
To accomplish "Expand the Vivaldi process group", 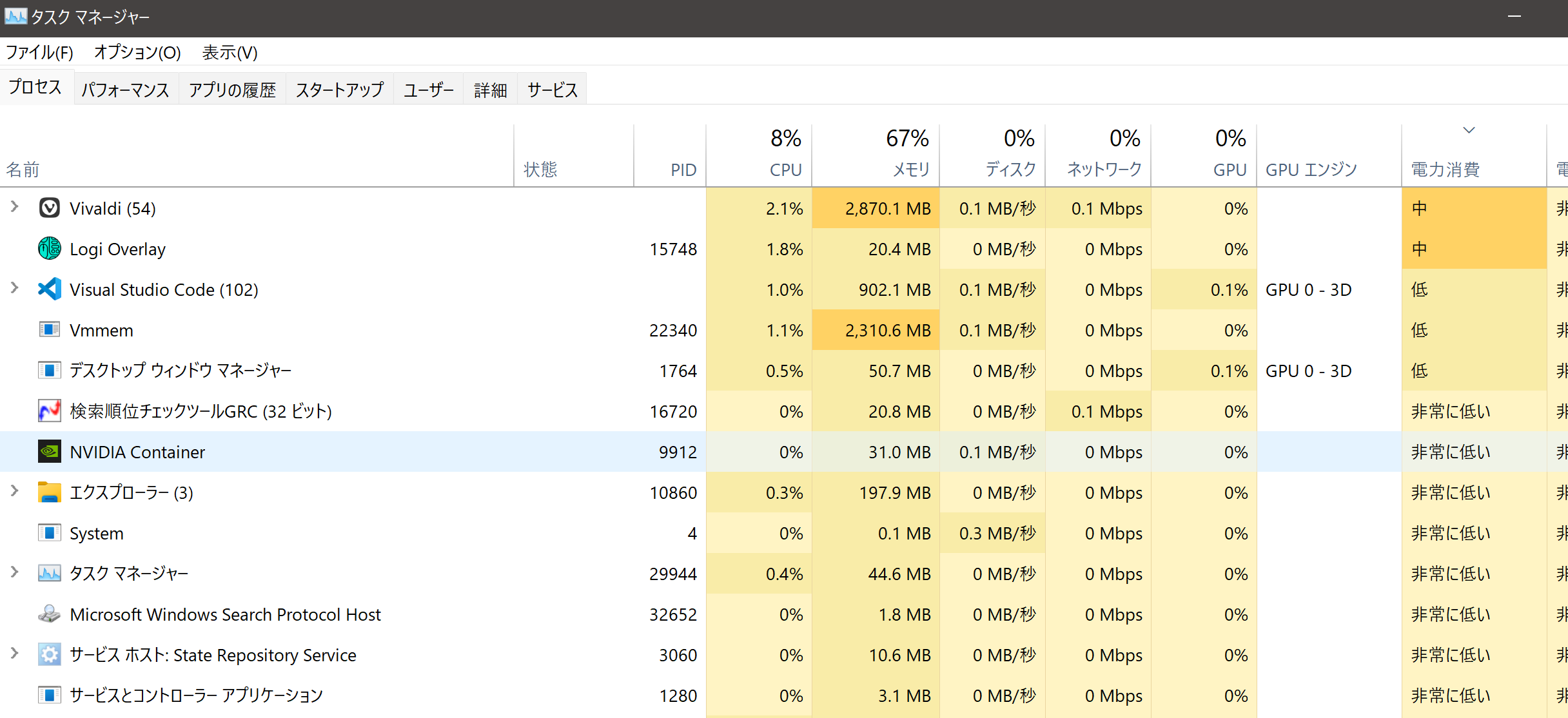I will coord(15,207).
